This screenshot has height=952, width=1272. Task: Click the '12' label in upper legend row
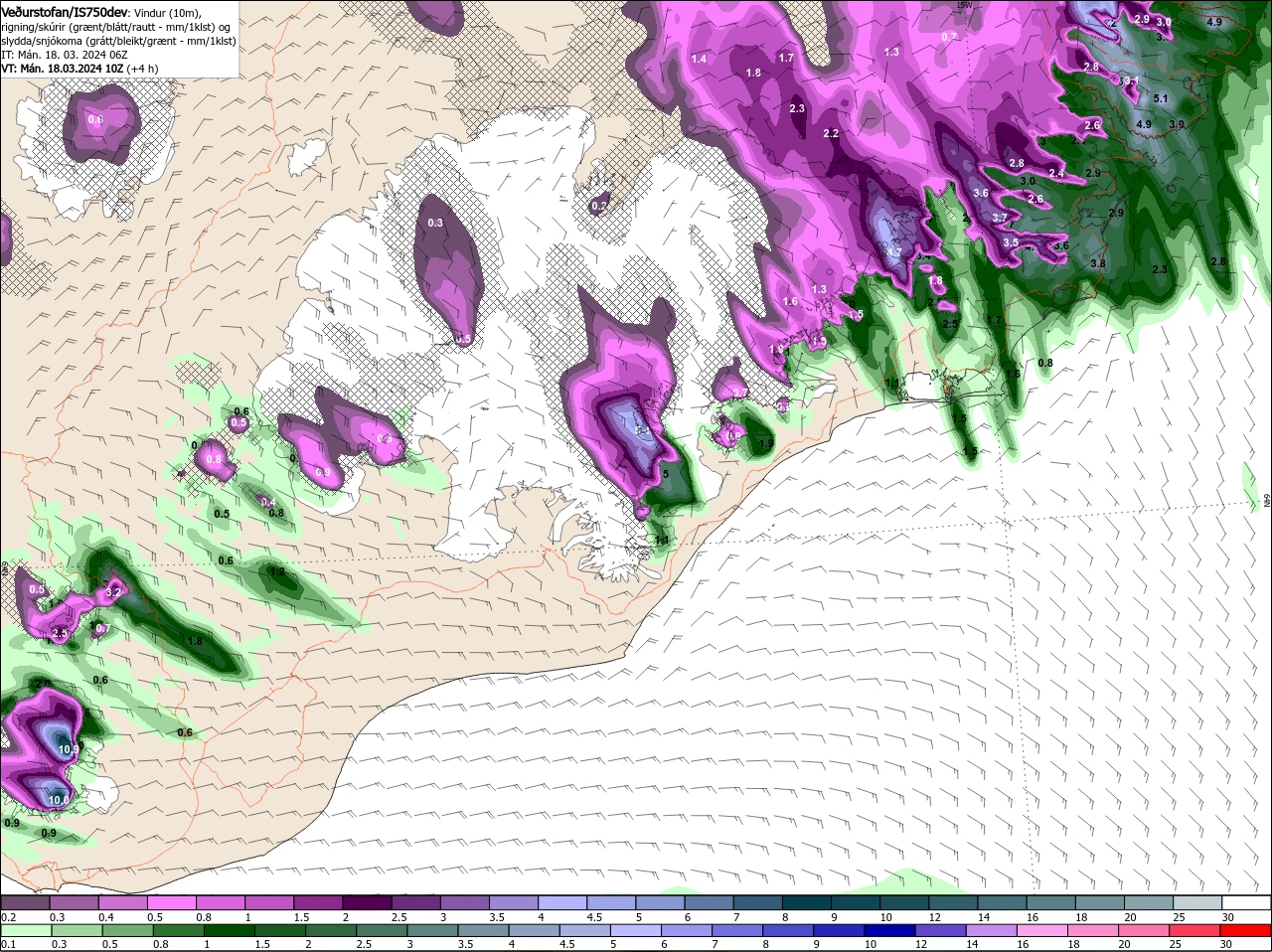935,916
